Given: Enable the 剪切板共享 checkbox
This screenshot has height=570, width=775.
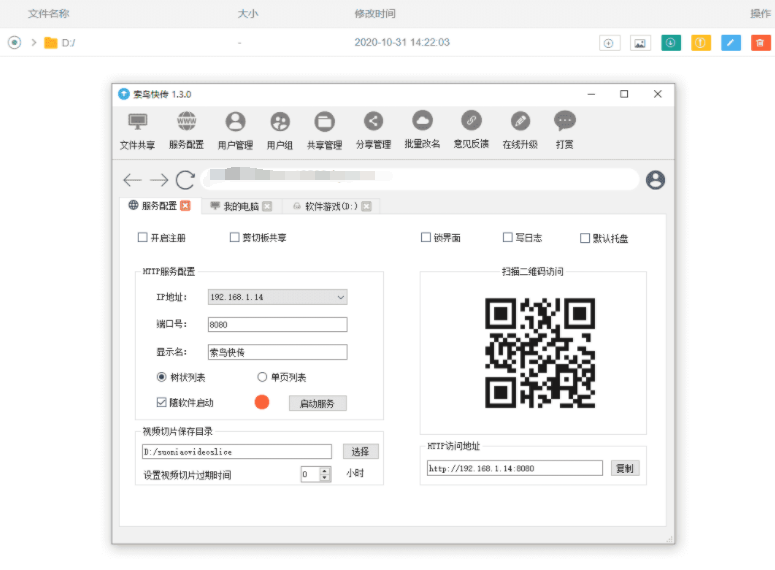Looking at the screenshot, I should coord(234,237).
